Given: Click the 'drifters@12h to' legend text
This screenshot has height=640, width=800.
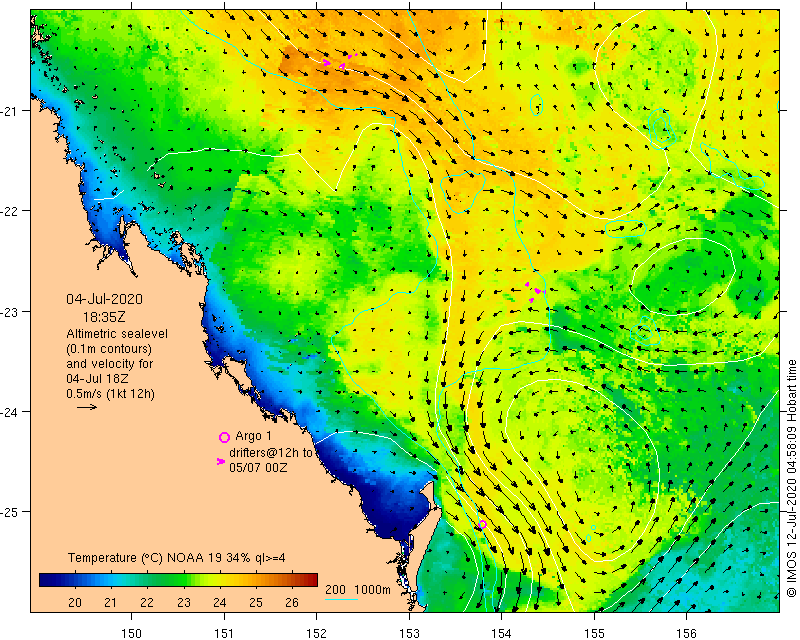Looking at the screenshot, I should (271, 453).
